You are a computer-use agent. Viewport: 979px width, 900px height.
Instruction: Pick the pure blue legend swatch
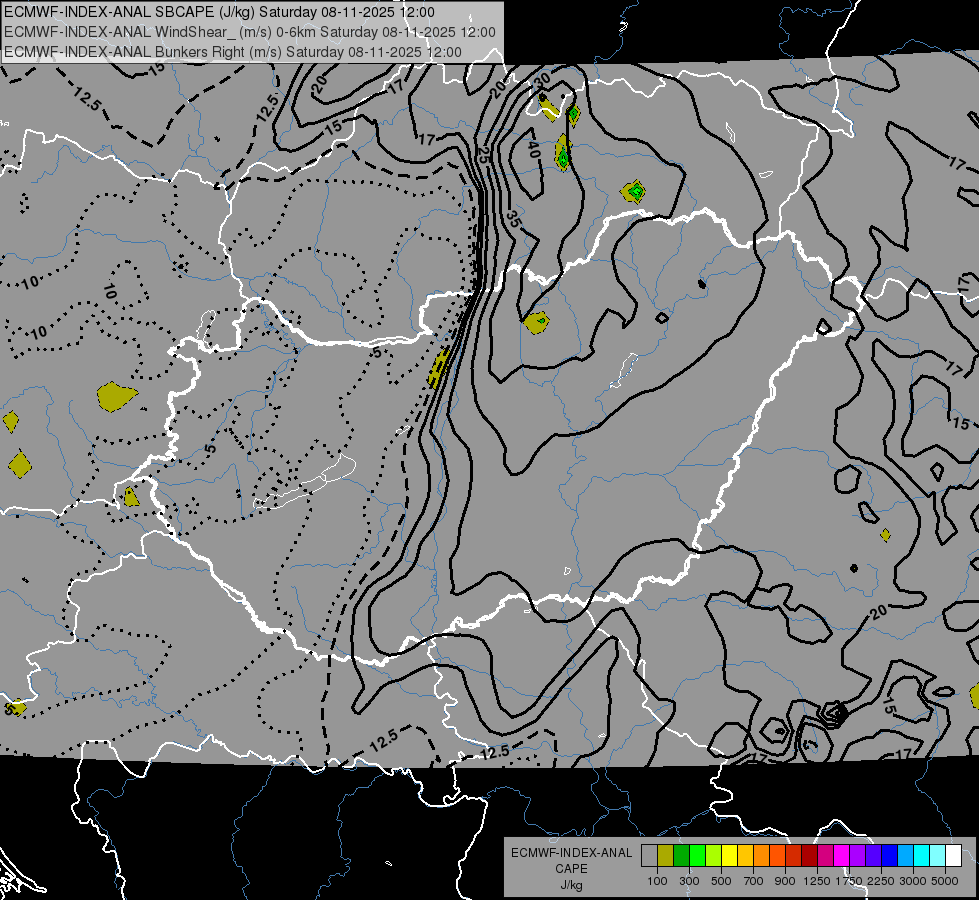point(890,856)
